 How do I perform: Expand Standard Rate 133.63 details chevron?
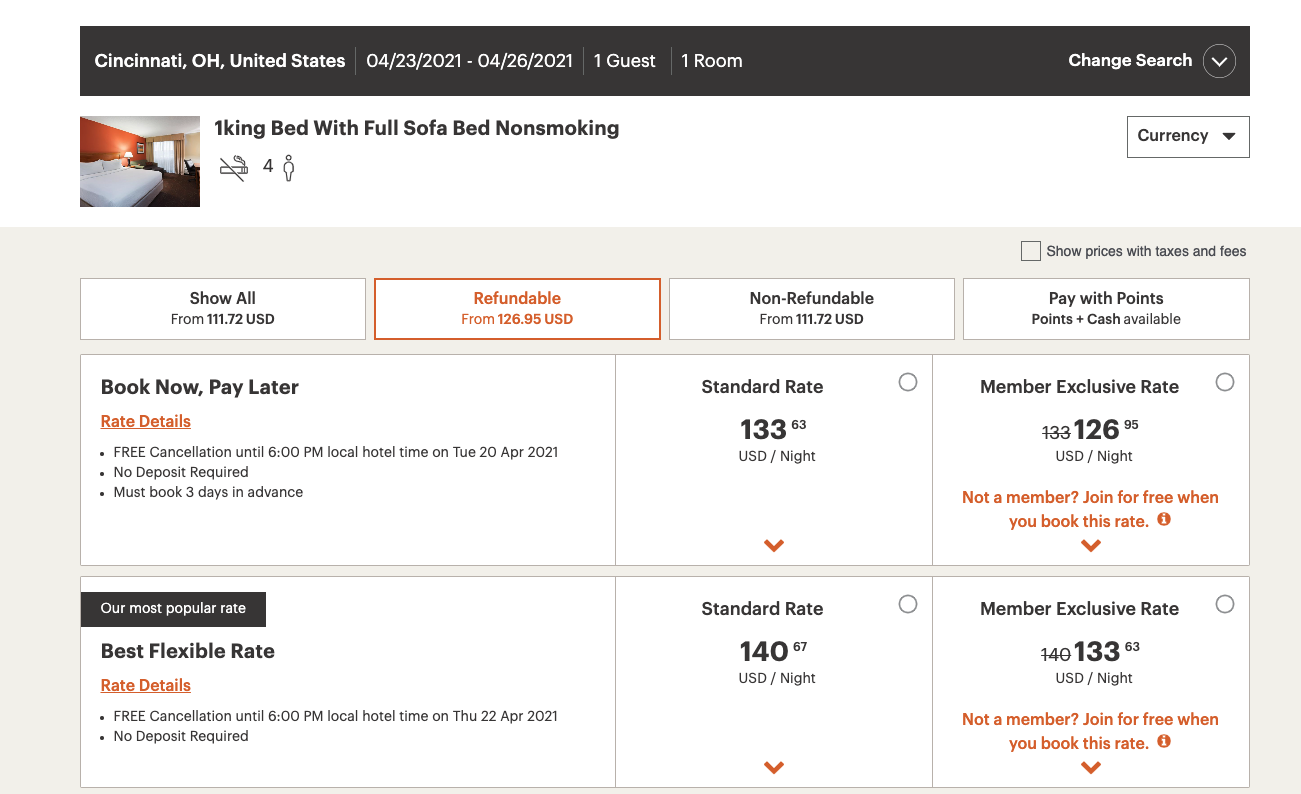point(774,546)
